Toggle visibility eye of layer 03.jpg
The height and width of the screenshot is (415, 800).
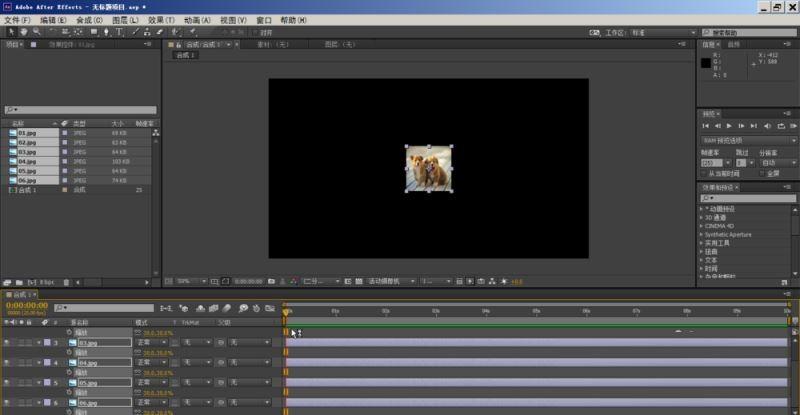[x=7, y=342]
